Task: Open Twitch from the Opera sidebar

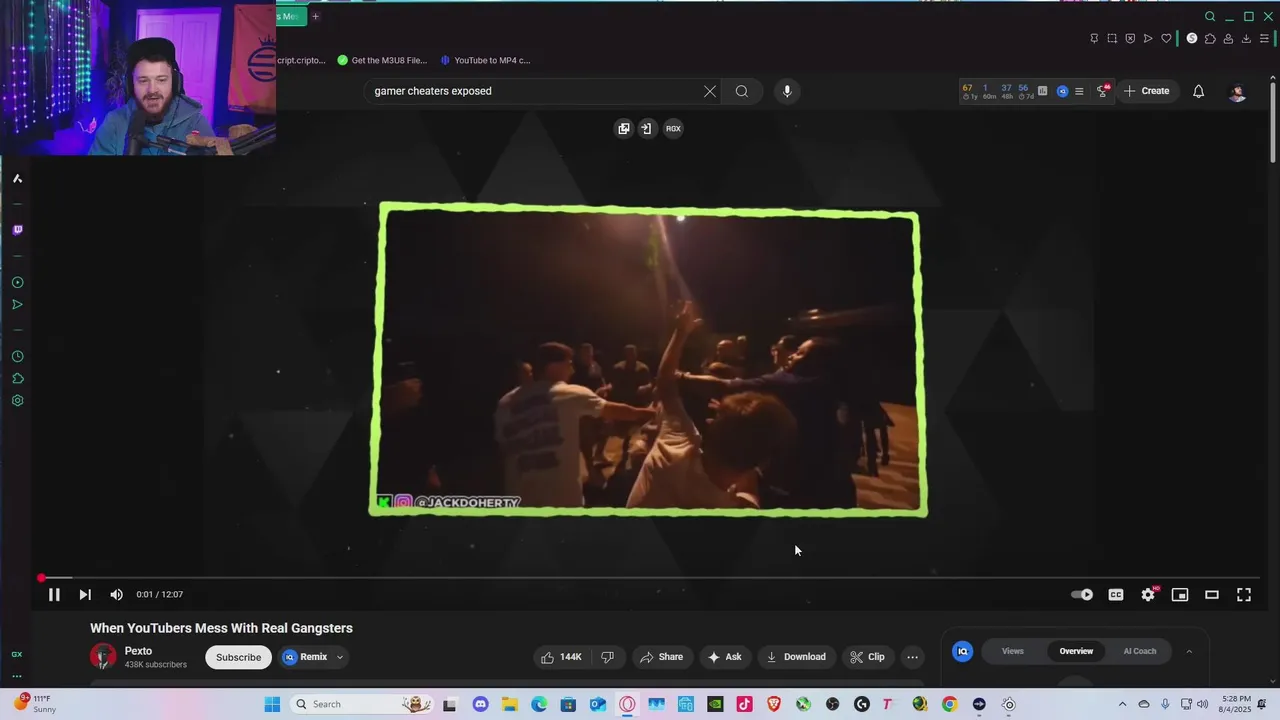Action: pyautogui.click(x=17, y=230)
